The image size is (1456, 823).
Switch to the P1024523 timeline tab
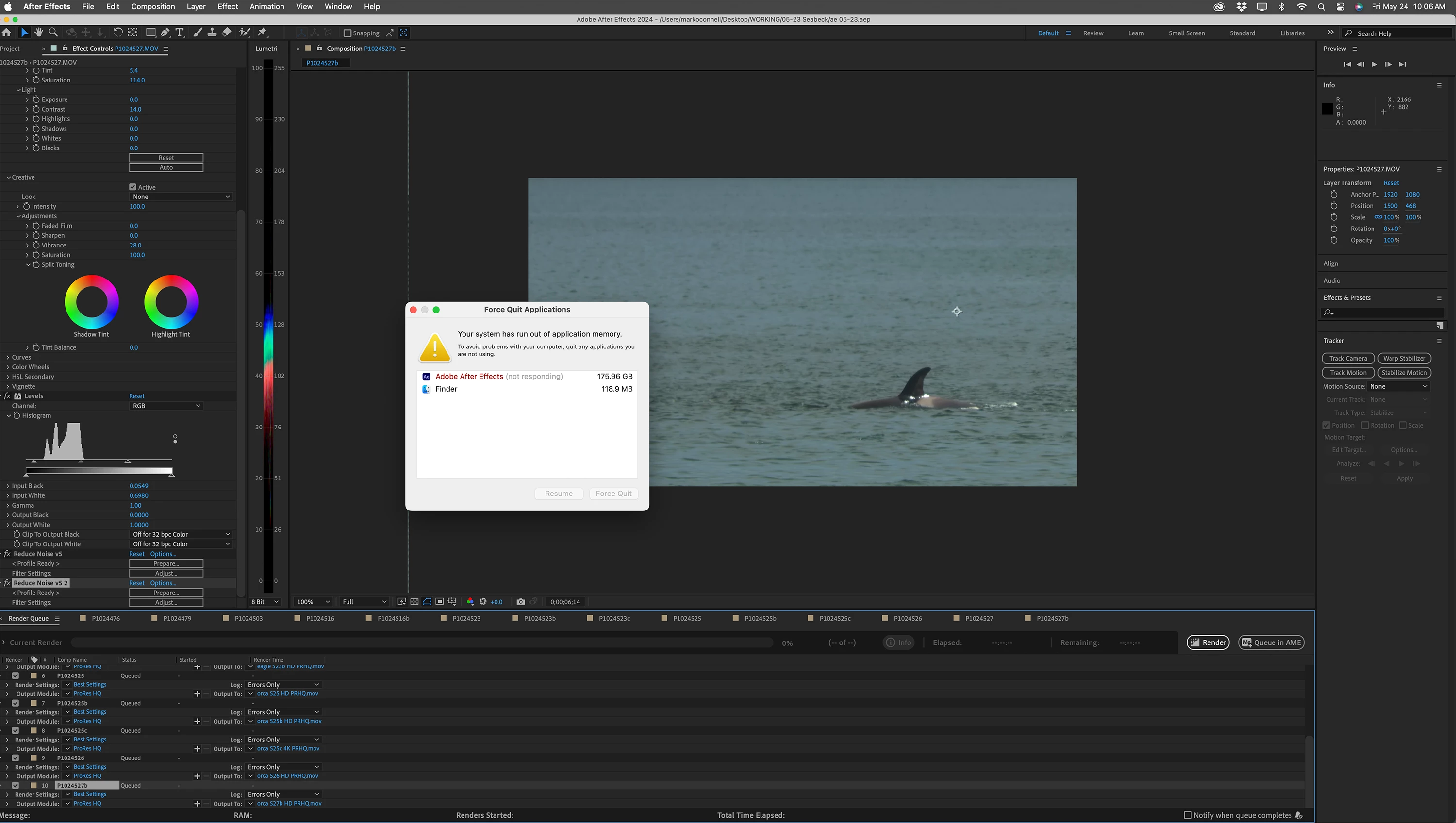[466, 618]
